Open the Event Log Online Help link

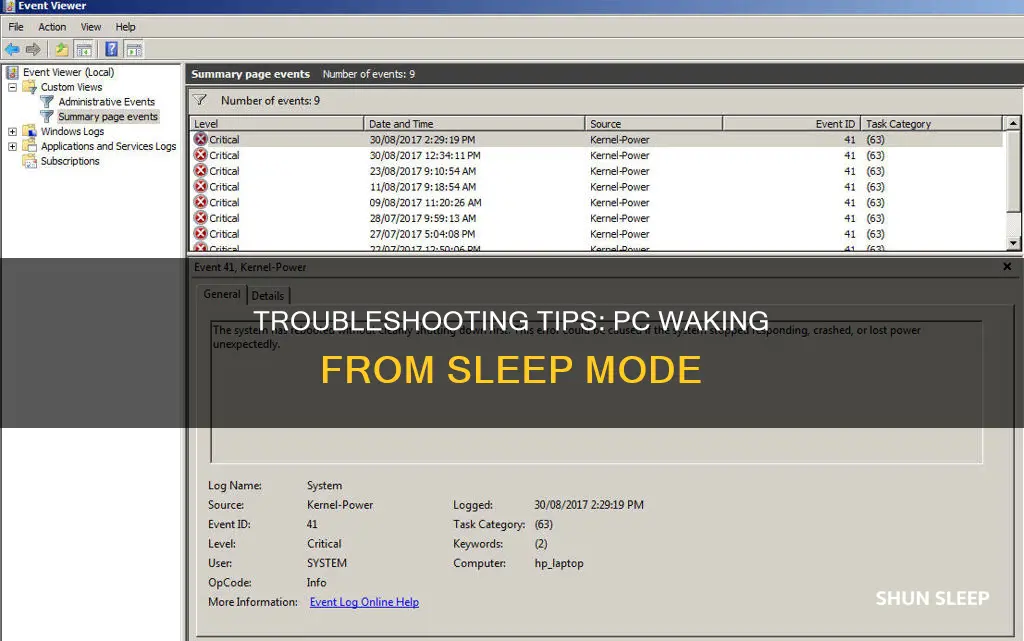click(x=364, y=602)
